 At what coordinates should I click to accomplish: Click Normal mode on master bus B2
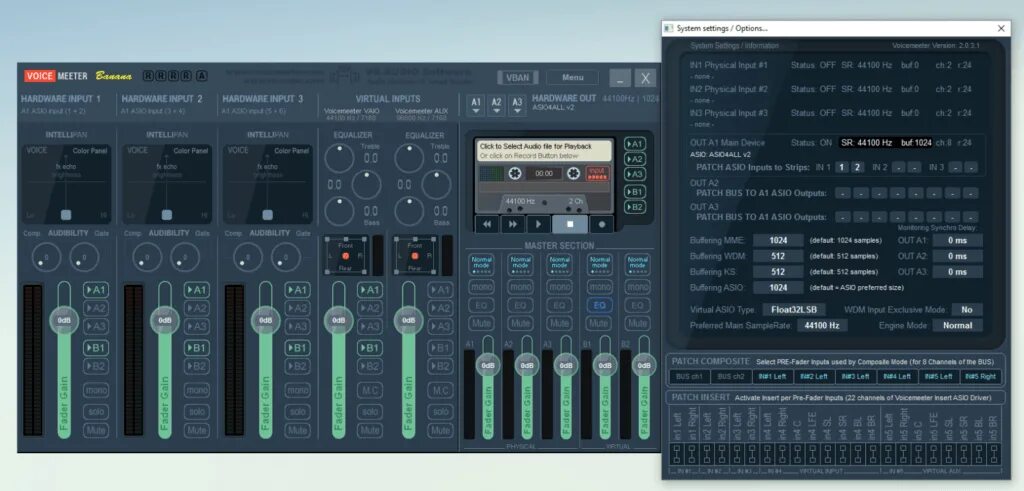click(637, 264)
